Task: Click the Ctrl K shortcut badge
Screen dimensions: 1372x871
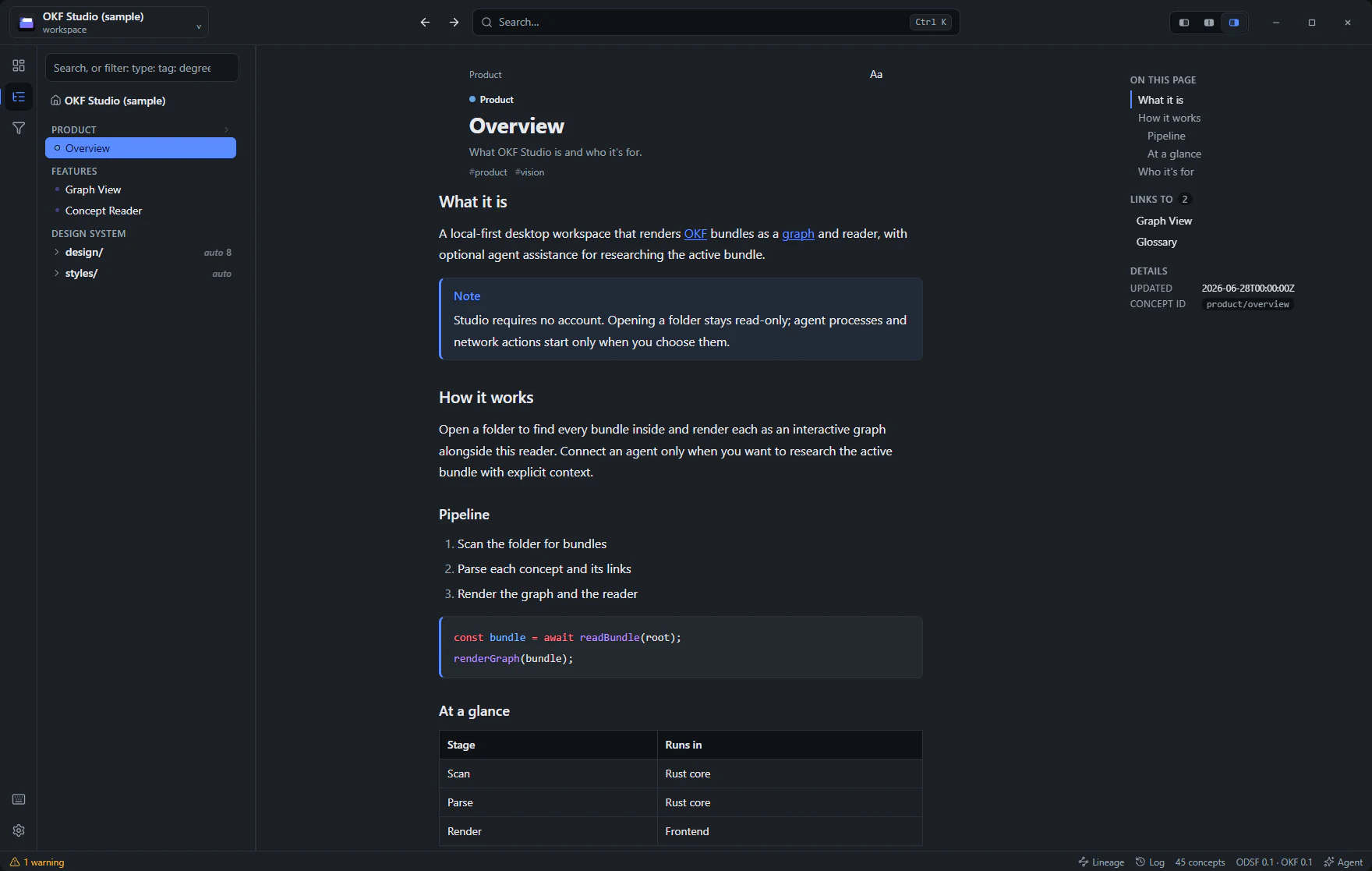Action: (x=931, y=22)
